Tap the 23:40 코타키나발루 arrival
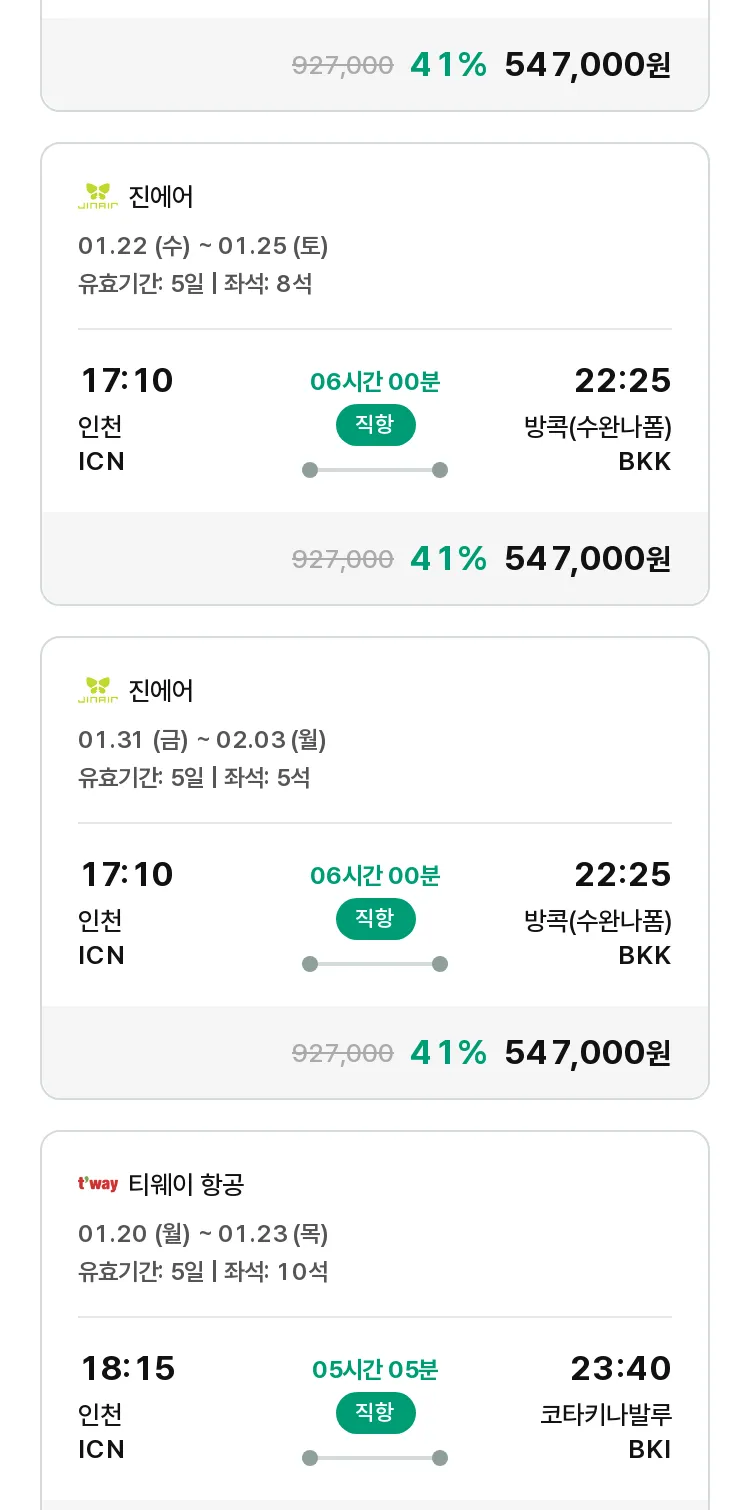750x1510 pixels. tap(621, 1368)
